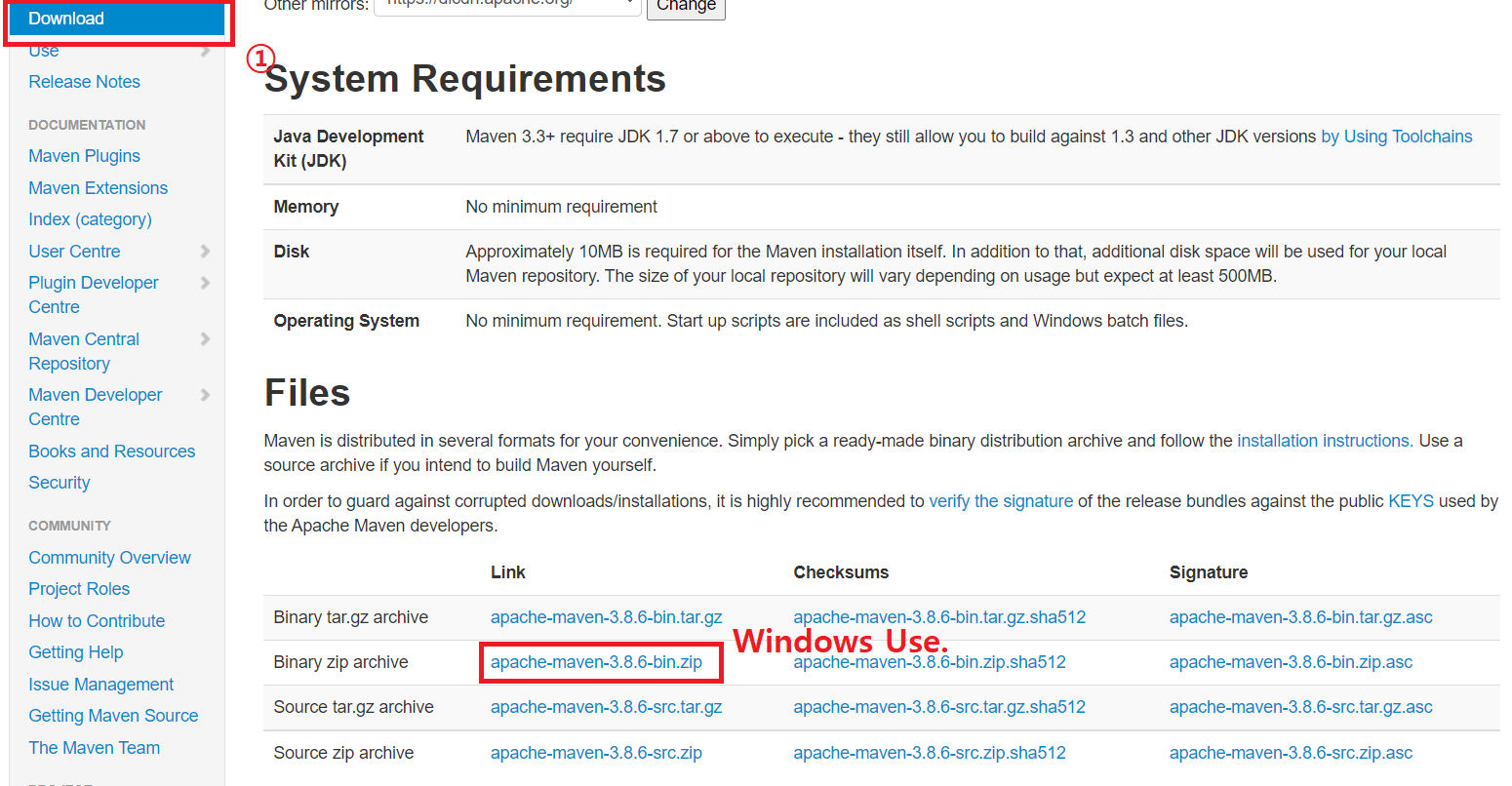This screenshot has width=1512, height=786.
Task: Open the Download page in sidebar
Action: 116,19
